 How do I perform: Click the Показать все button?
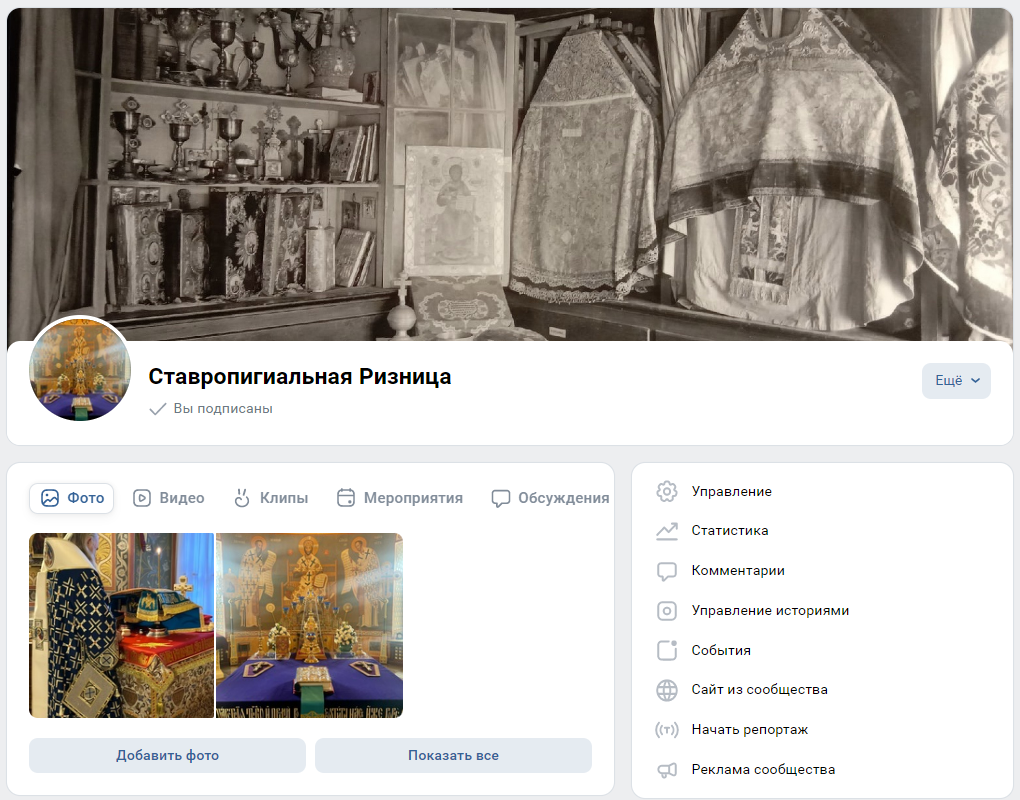click(453, 755)
